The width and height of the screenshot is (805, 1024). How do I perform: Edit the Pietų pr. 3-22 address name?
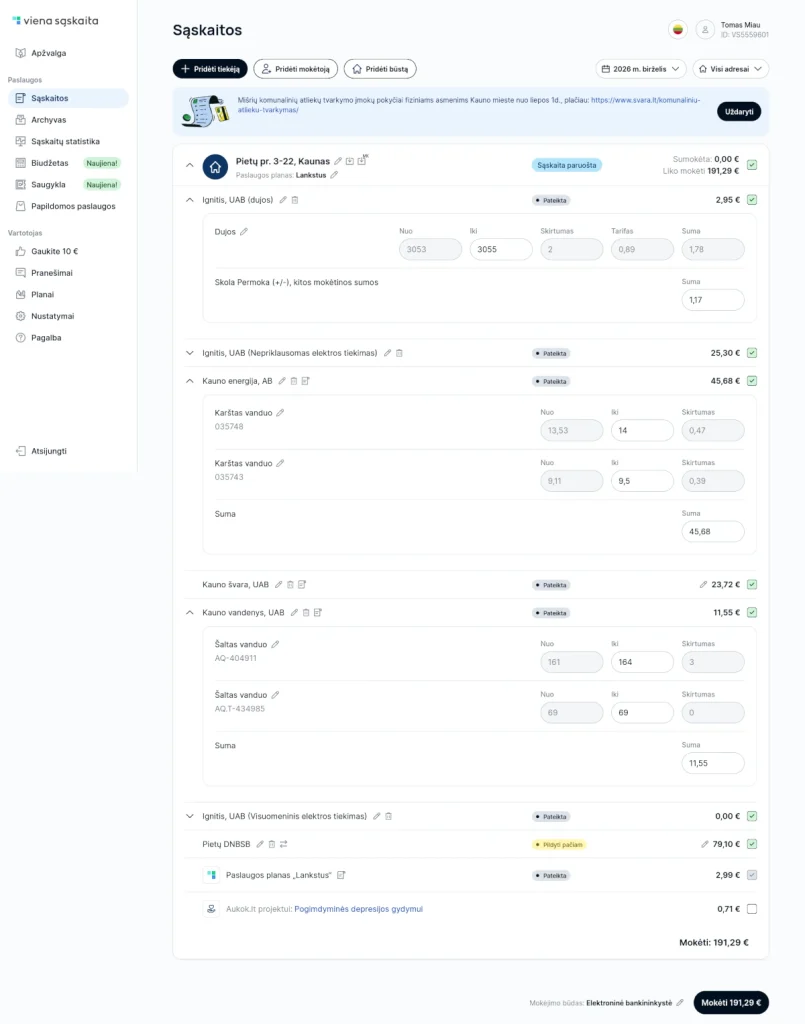[338, 161]
